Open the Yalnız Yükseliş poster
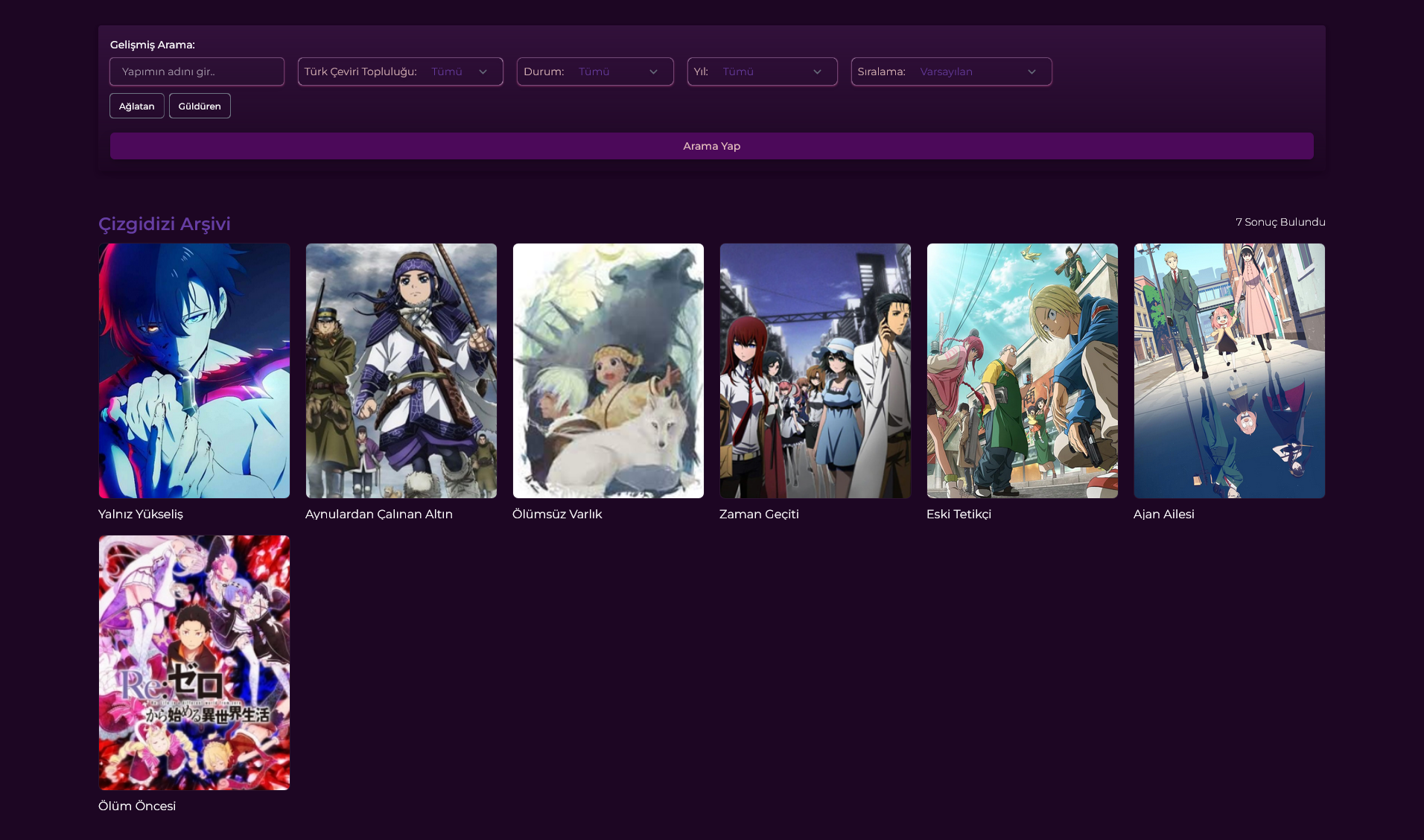1424x840 pixels. click(x=194, y=371)
